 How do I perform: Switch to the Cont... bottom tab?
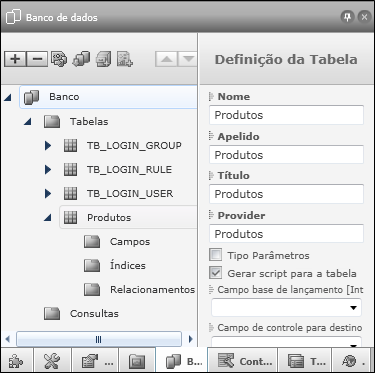point(244,361)
